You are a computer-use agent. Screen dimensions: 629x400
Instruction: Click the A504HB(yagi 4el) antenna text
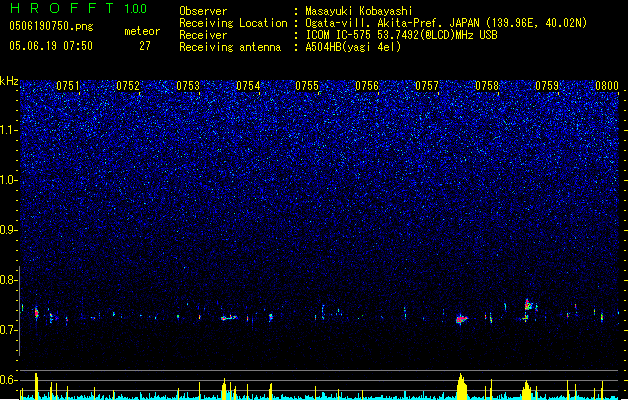coord(353,47)
